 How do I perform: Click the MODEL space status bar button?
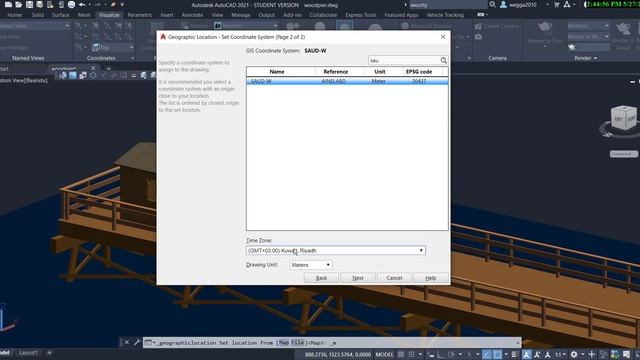384,355
